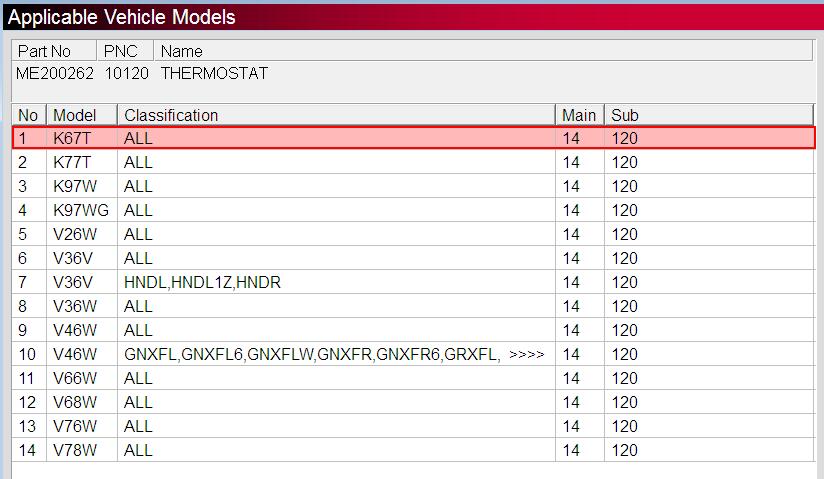The width and height of the screenshot is (824, 479).
Task: Select the THERMOSTAT name text
Action: tap(214, 73)
